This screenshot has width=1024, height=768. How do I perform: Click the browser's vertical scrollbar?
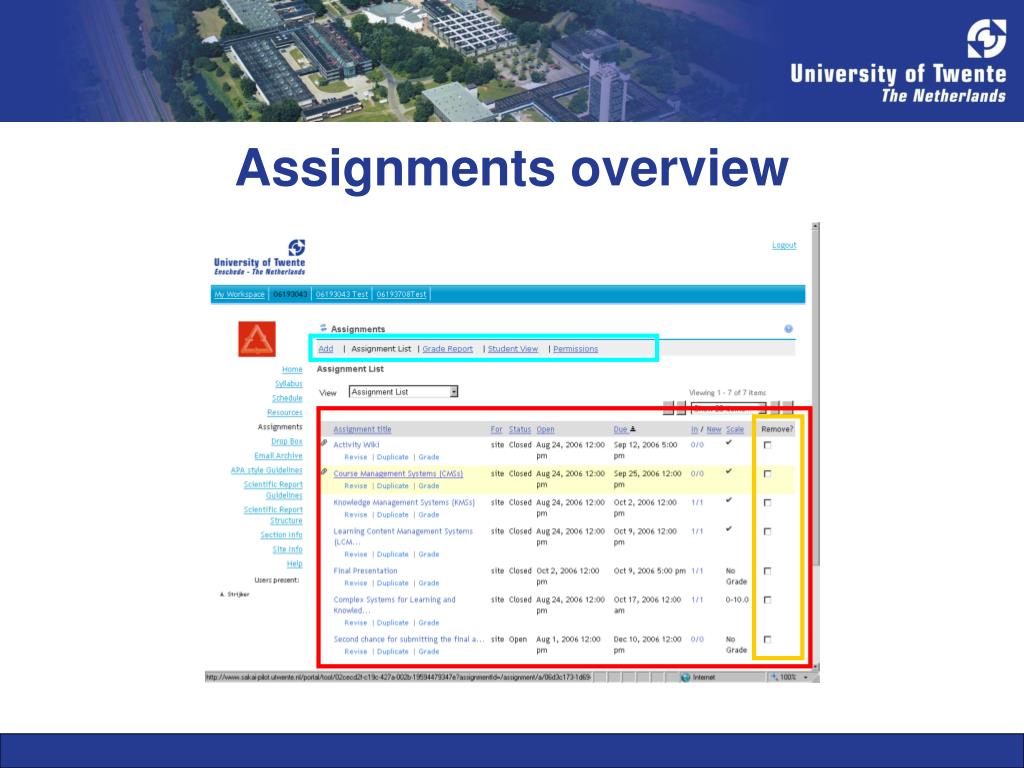pyautogui.click(x=816, y=446)
